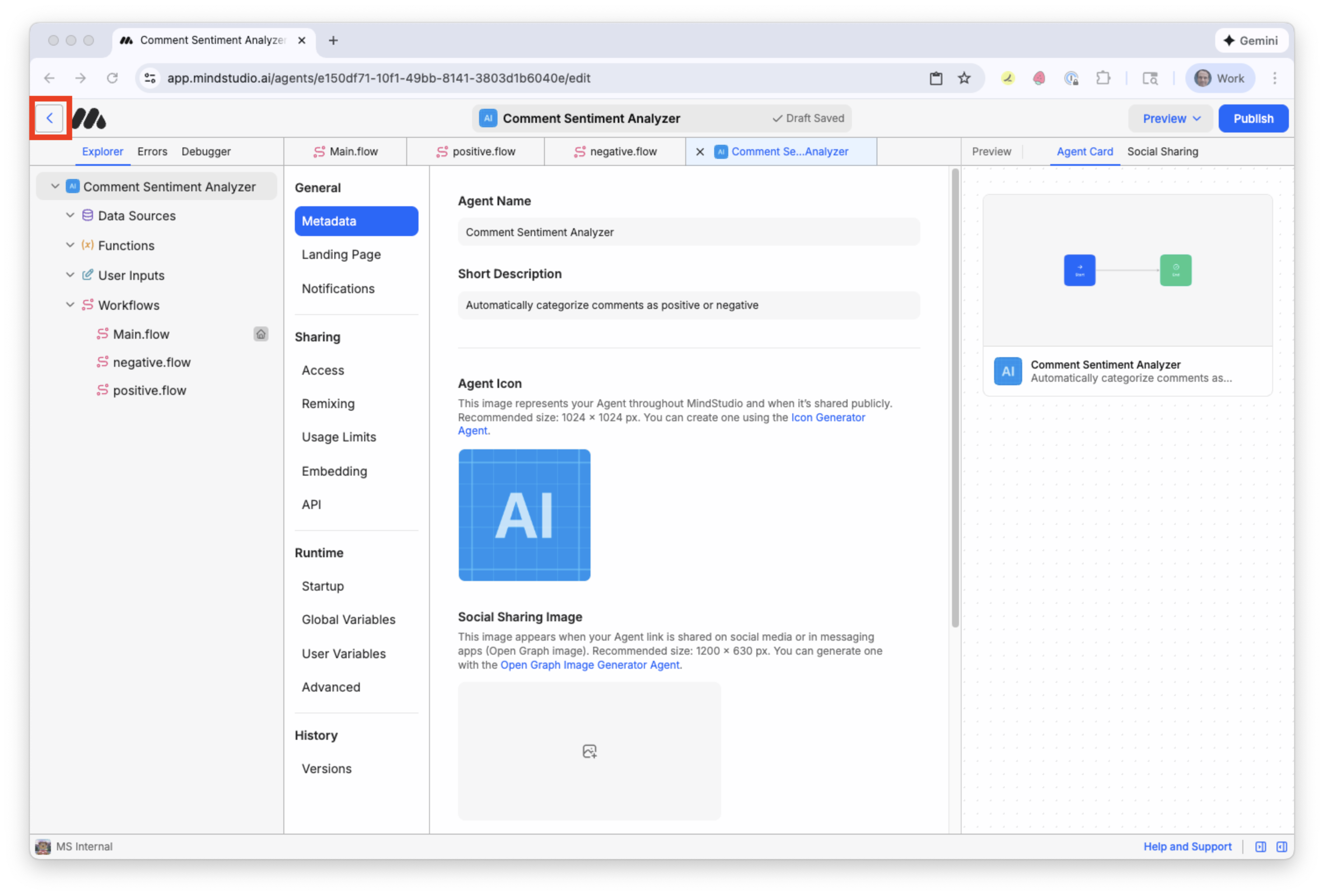Click the AI agent icon thumbnail
The height and width of the screenshot is (896, 1324).
click(x=524, y=515)
